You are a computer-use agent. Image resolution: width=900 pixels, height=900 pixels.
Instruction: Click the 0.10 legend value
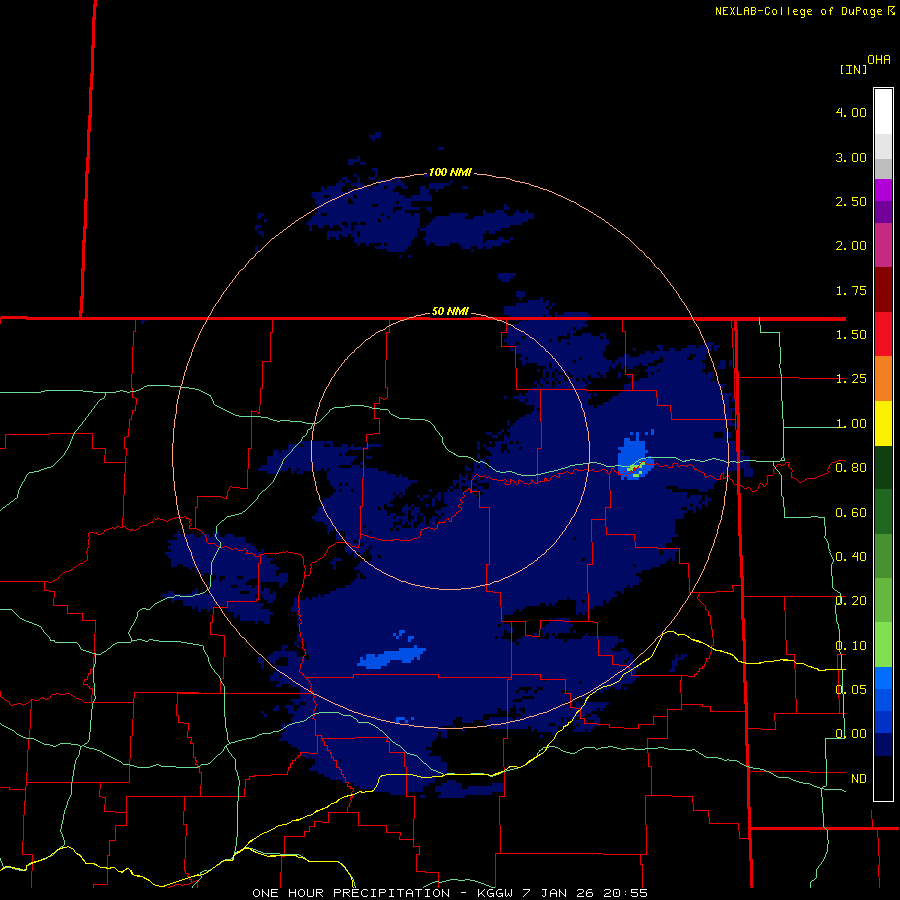pos(851,646)
